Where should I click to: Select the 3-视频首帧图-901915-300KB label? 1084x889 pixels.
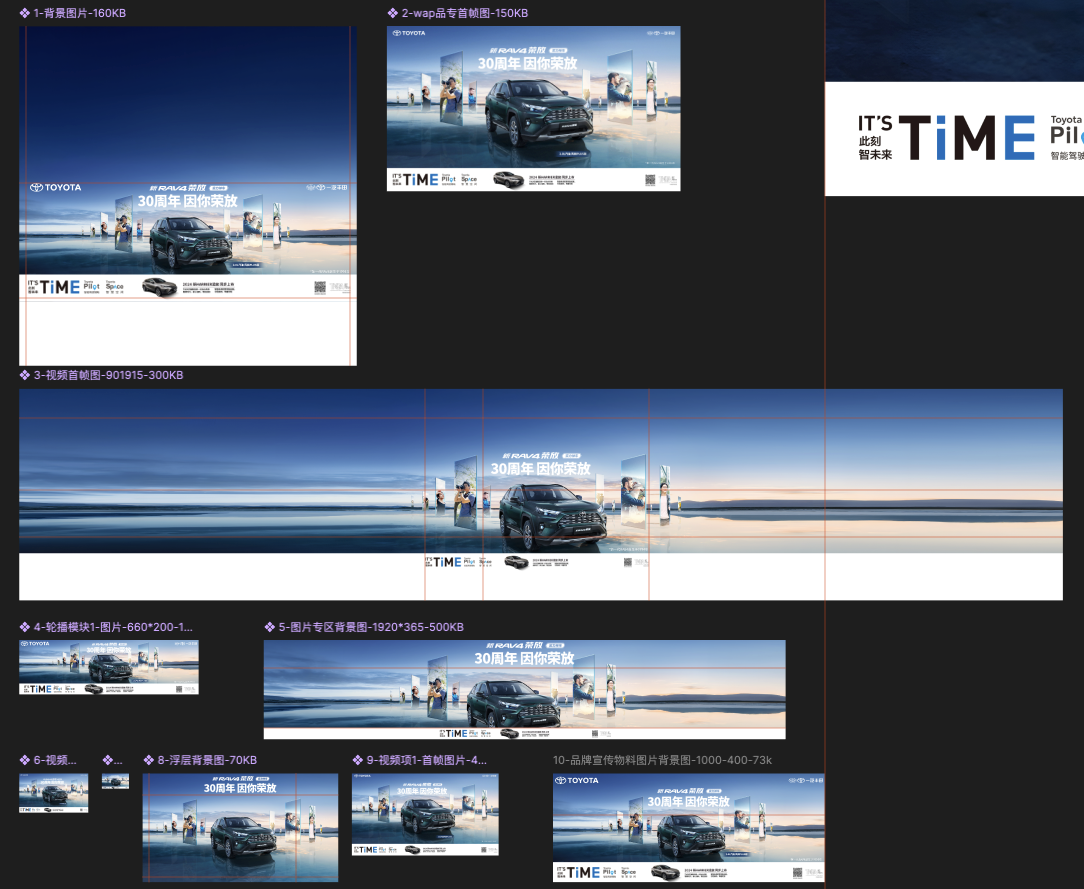[x=109, y=375]
